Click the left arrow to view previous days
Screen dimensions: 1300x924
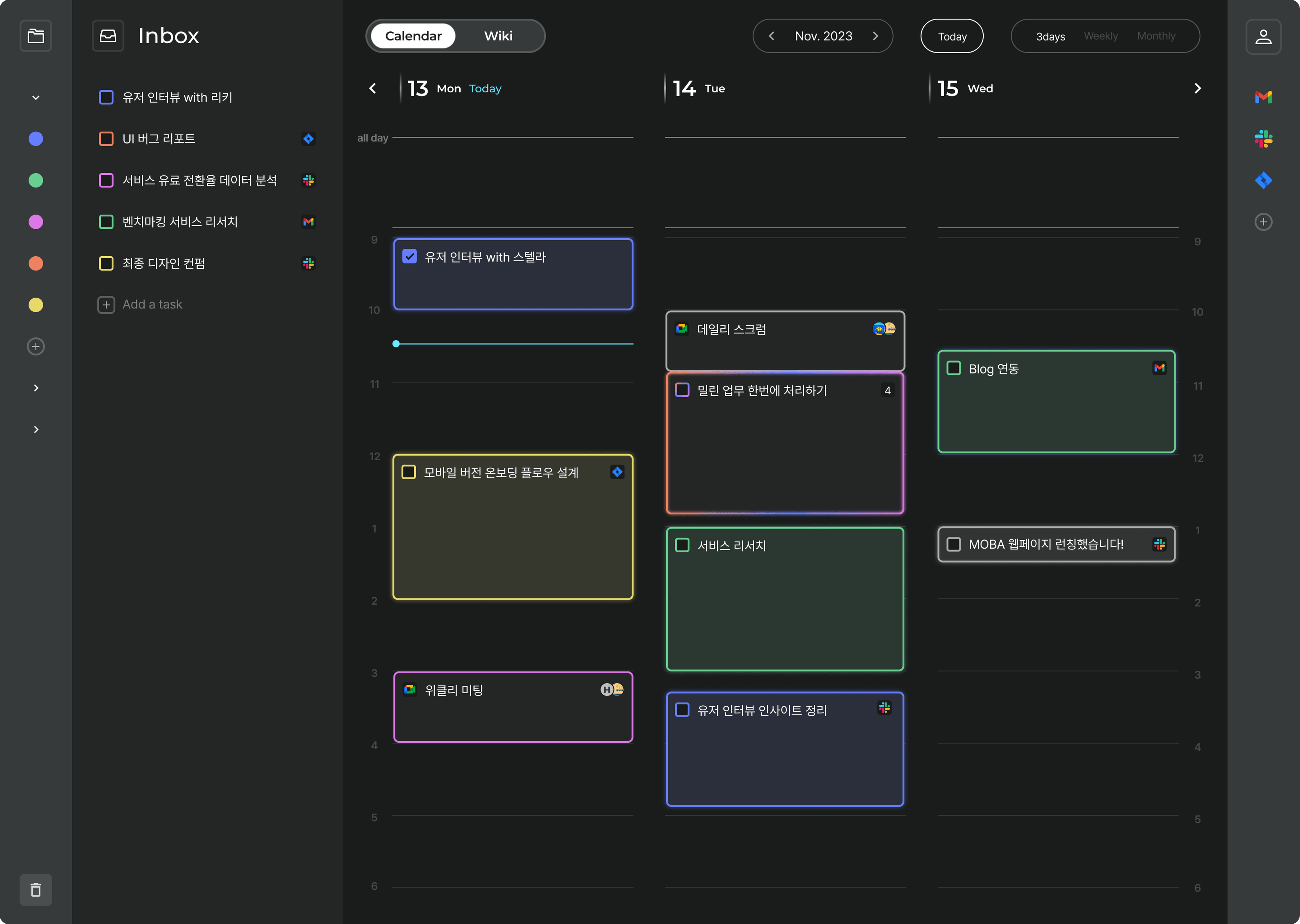[373, 88]
